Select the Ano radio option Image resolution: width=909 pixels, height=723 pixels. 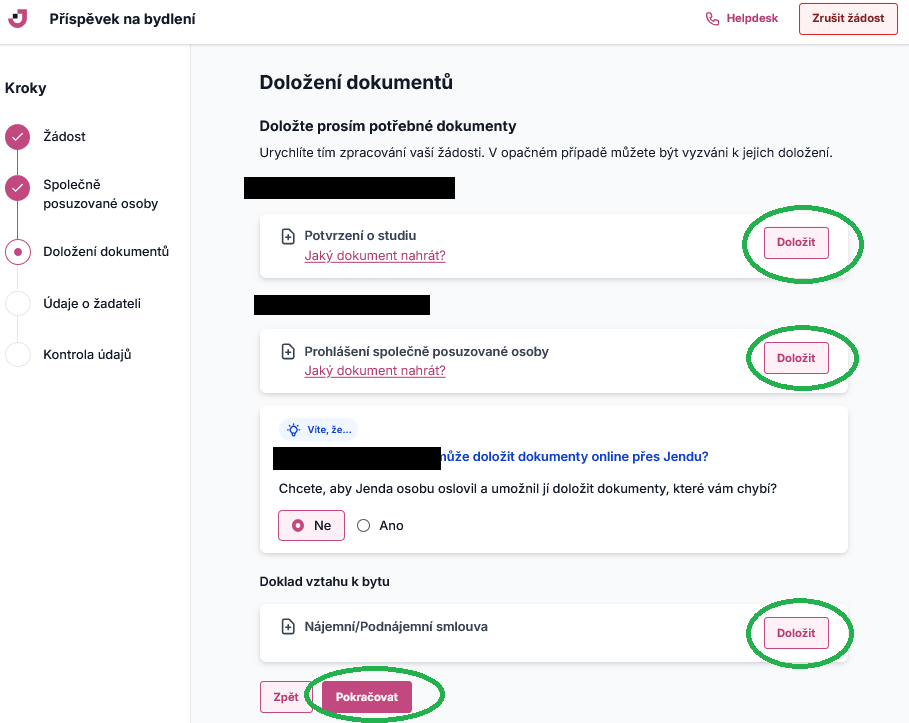pyautogui.click(x=380, y=525)
